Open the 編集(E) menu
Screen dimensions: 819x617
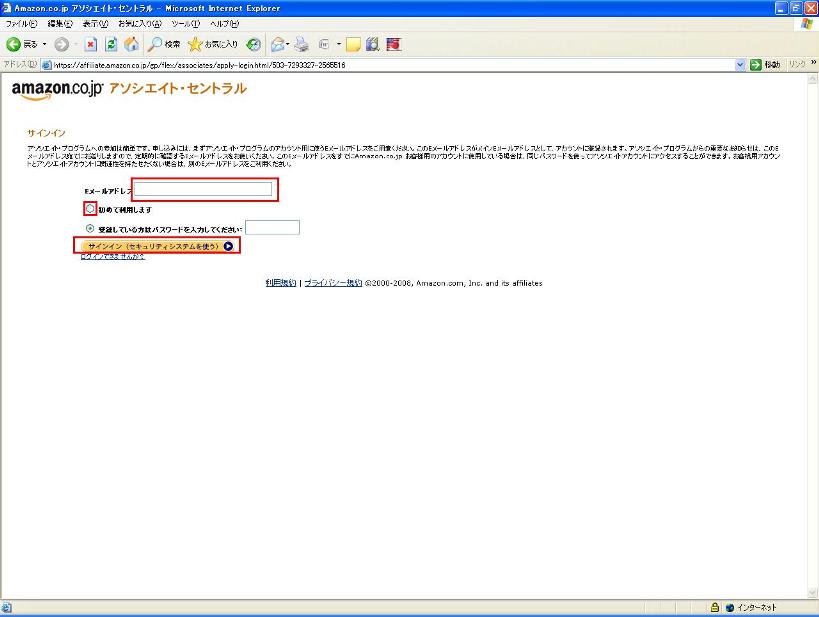tap(60, 24)
